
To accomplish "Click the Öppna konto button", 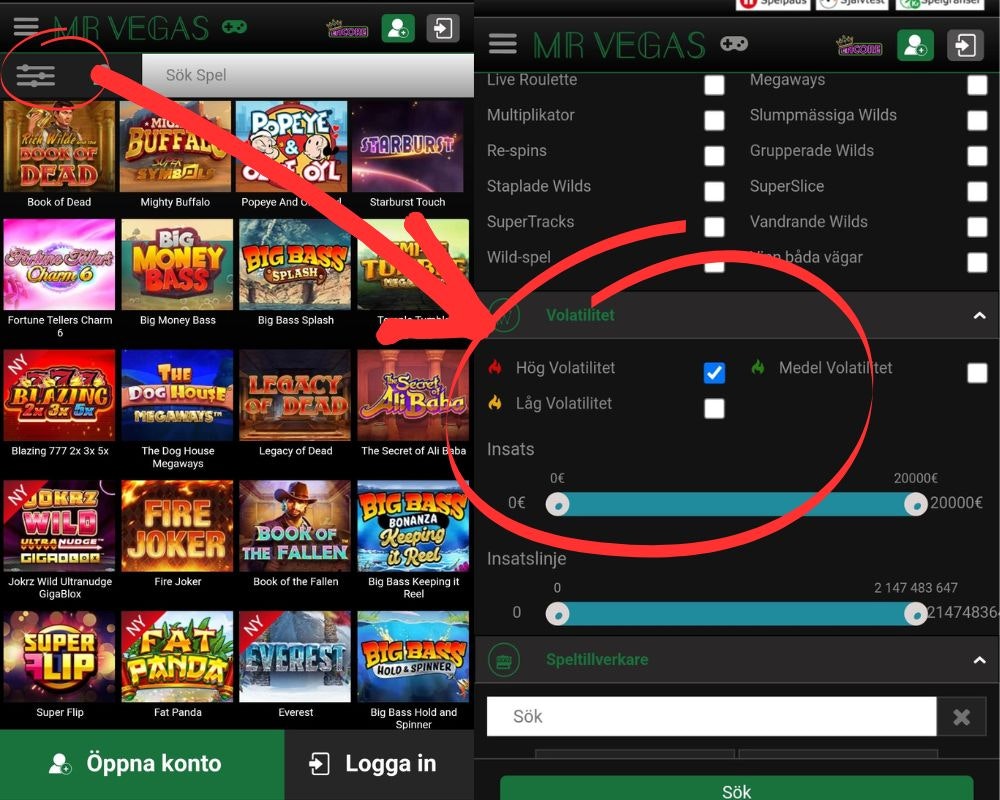I will [141, 763].
